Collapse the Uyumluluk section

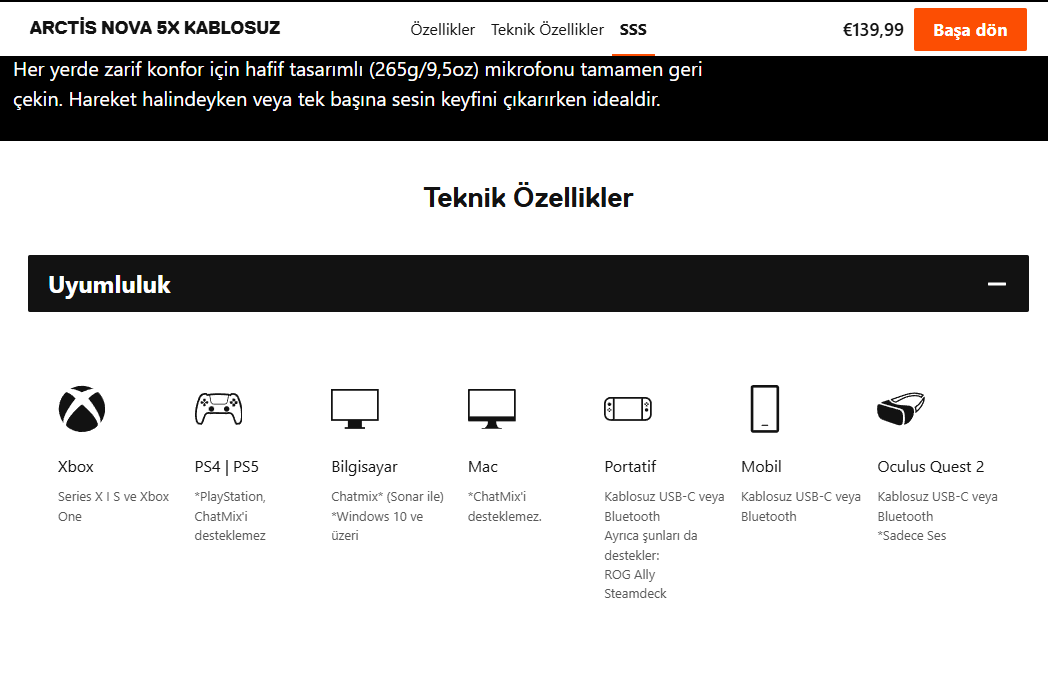pyautogui.click(x=528, y=283)
